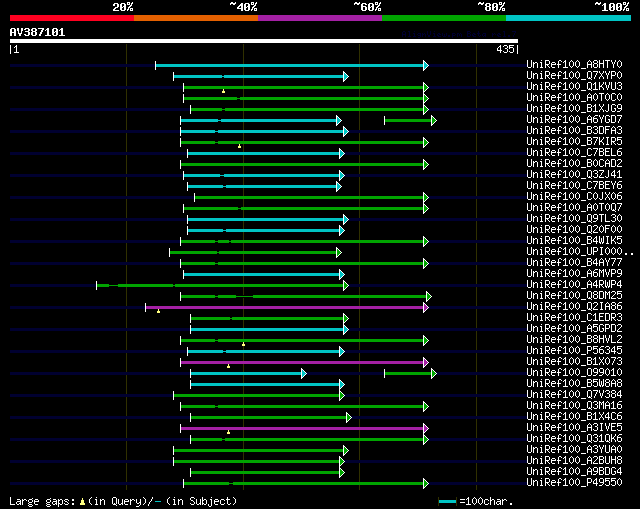640x509 pixels.
Task: Click the arrowhead ending the A4RWP4 alignment
Action: point(346,285)
